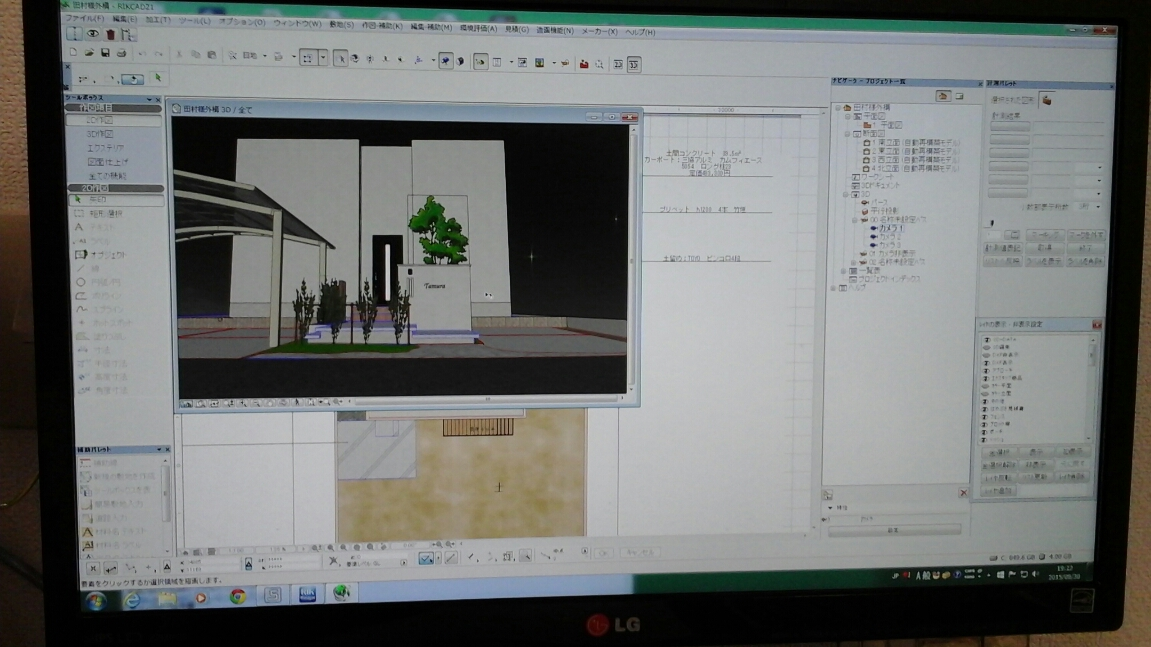Click the Chrome icon in the taskbar
Screen dimensions: 1151x647
(237, 596)
